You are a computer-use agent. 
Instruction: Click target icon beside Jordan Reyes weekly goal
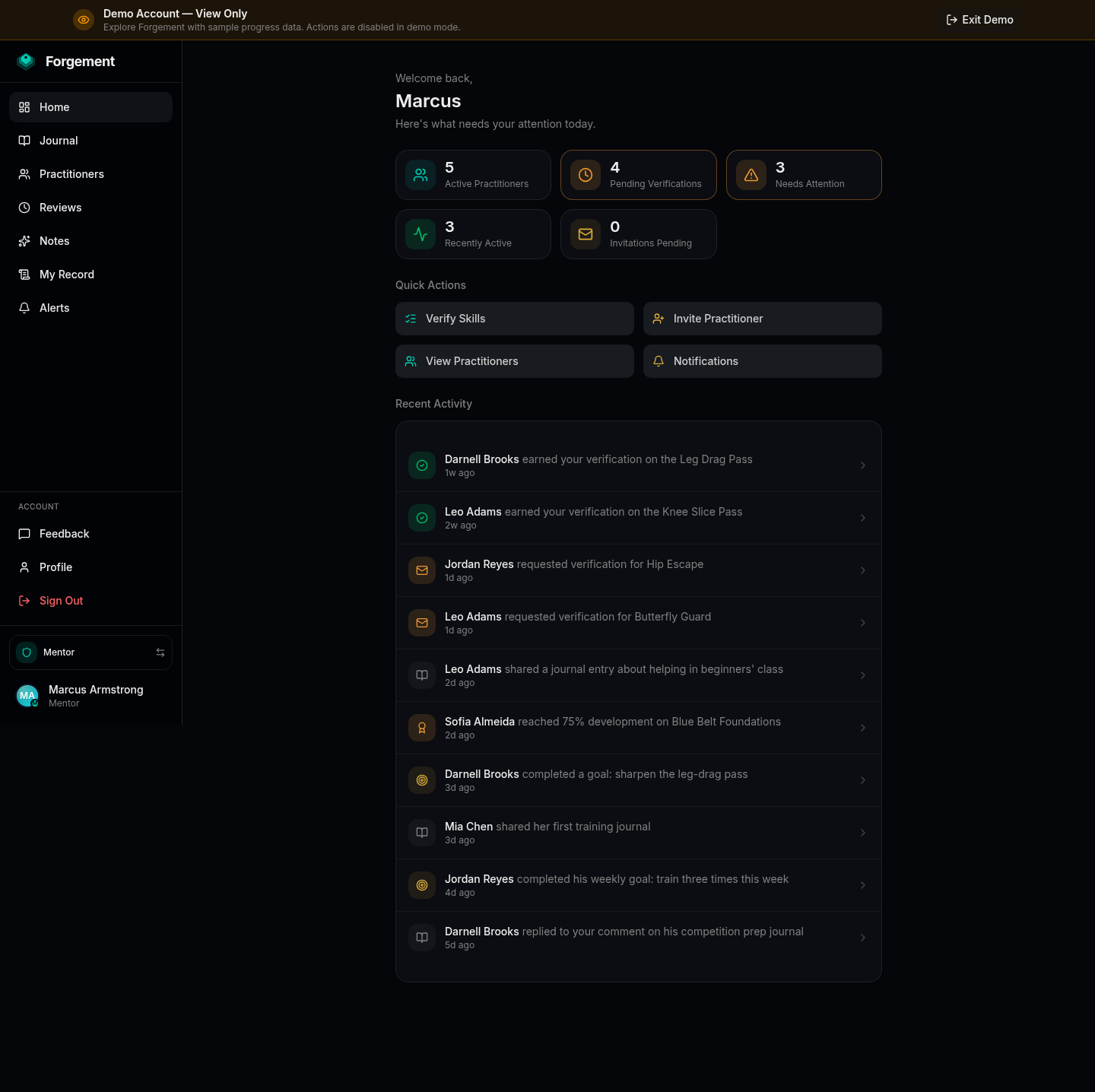[x=422, y=885]
